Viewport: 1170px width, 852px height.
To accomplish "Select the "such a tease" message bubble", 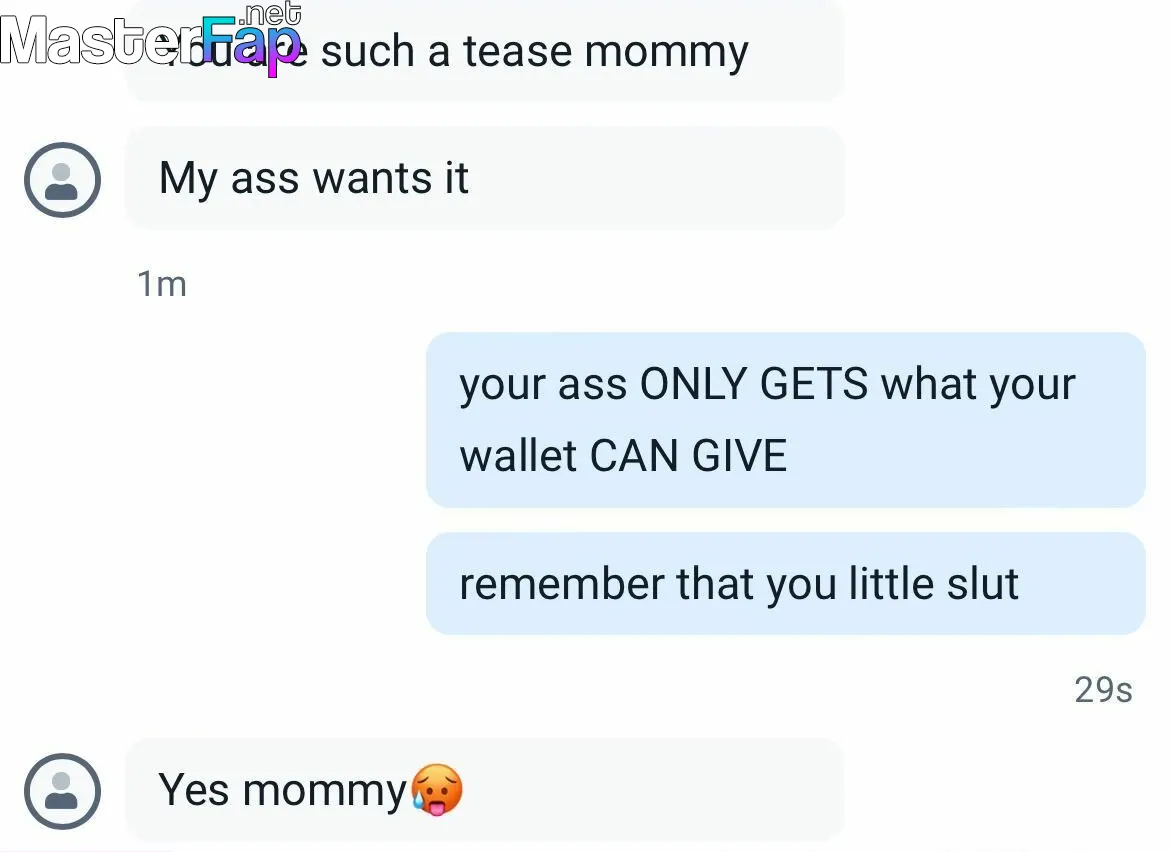I will coord(484,50).
